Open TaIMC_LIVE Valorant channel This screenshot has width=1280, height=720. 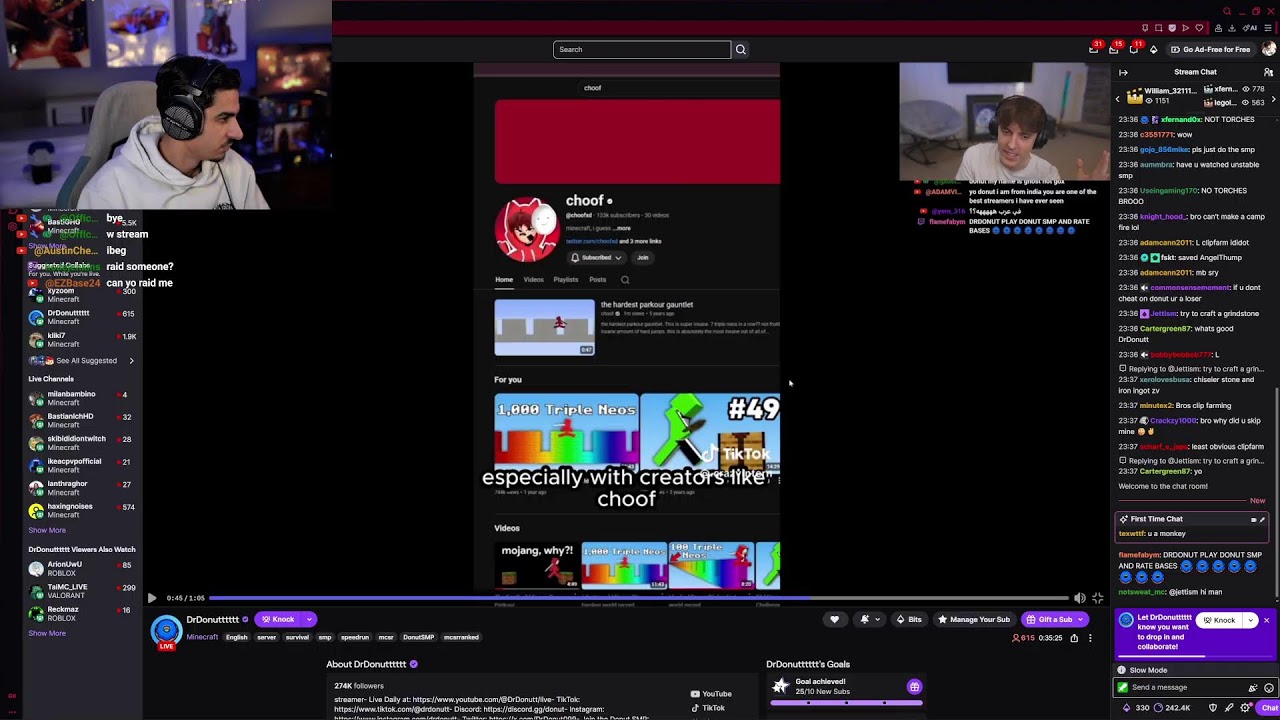click(x=80, y=591)
